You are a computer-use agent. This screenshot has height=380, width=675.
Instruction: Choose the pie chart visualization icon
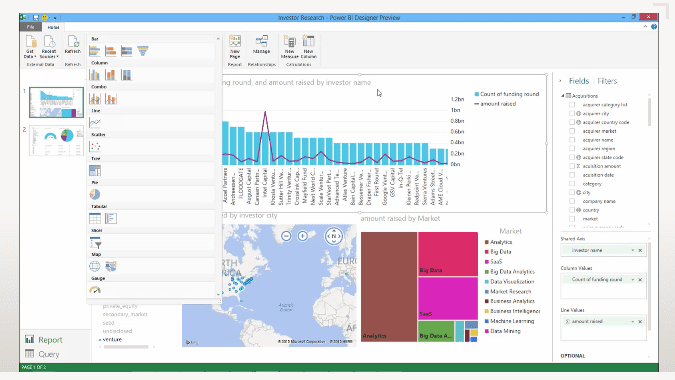95,195
